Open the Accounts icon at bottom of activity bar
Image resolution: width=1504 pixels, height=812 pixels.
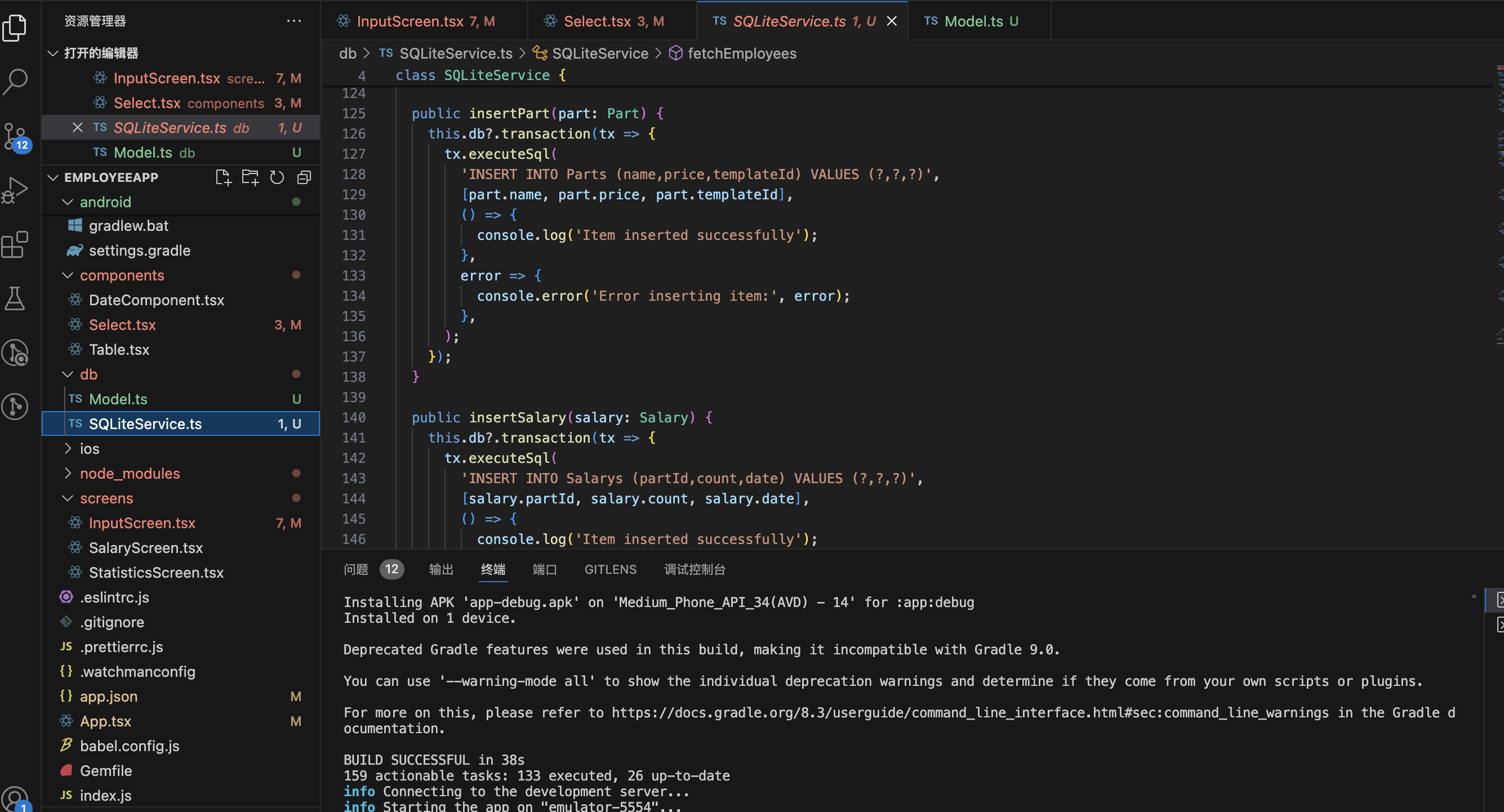coord(15,797)
